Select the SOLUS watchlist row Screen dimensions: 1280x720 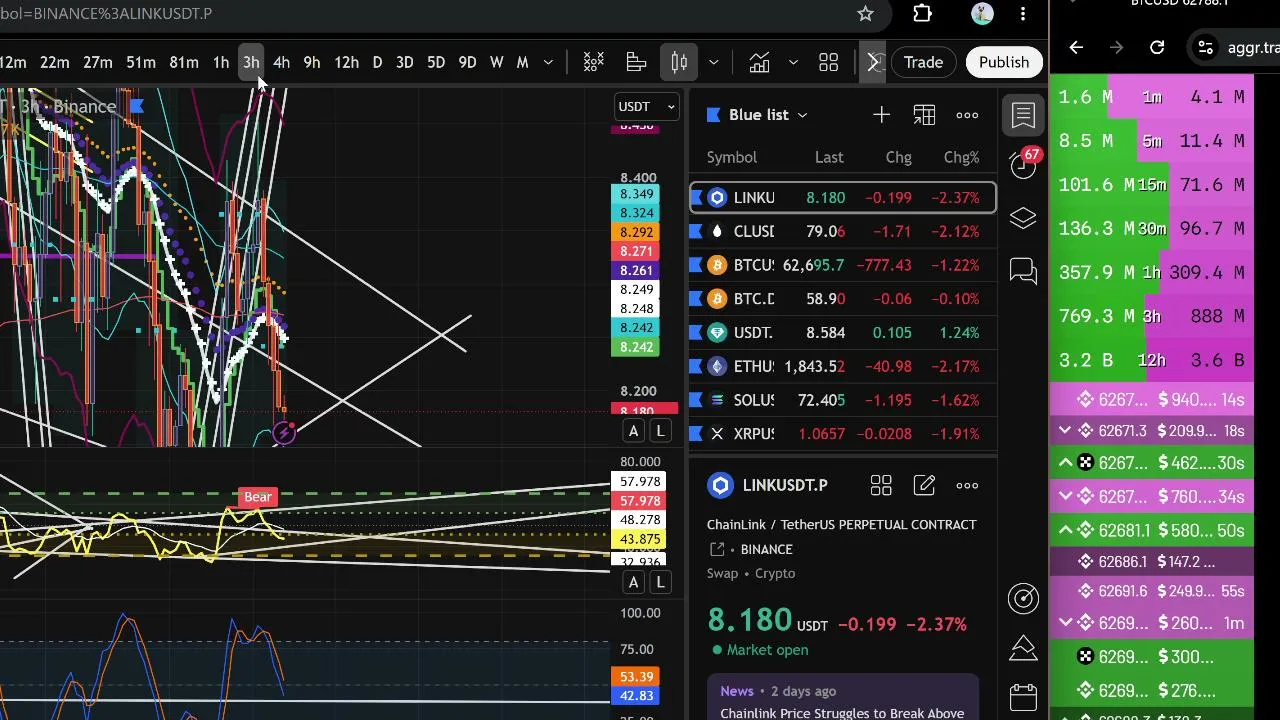(842, 400)
